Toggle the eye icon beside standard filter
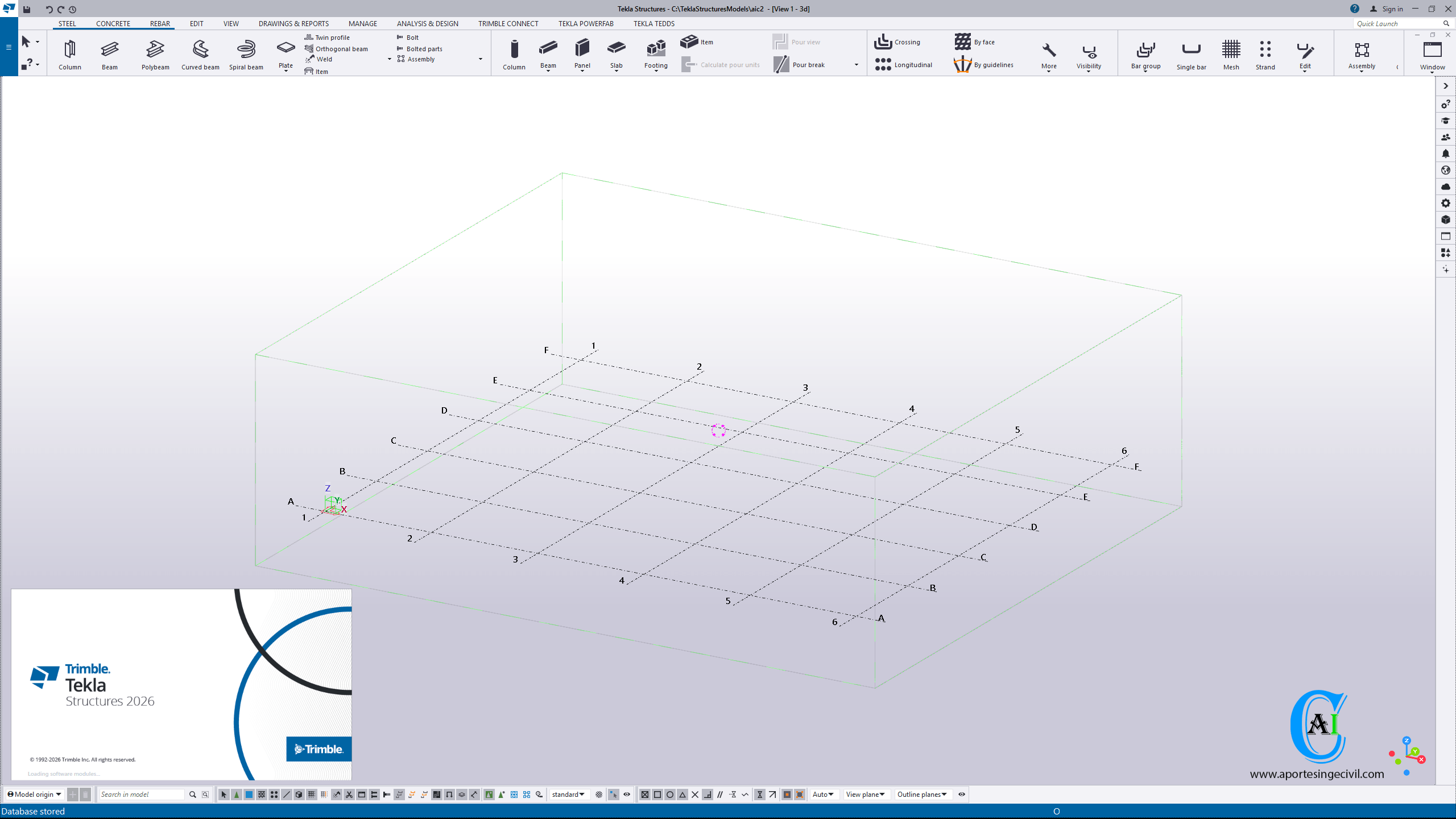Screen dimensions: 1456x819 coord(627,795)
